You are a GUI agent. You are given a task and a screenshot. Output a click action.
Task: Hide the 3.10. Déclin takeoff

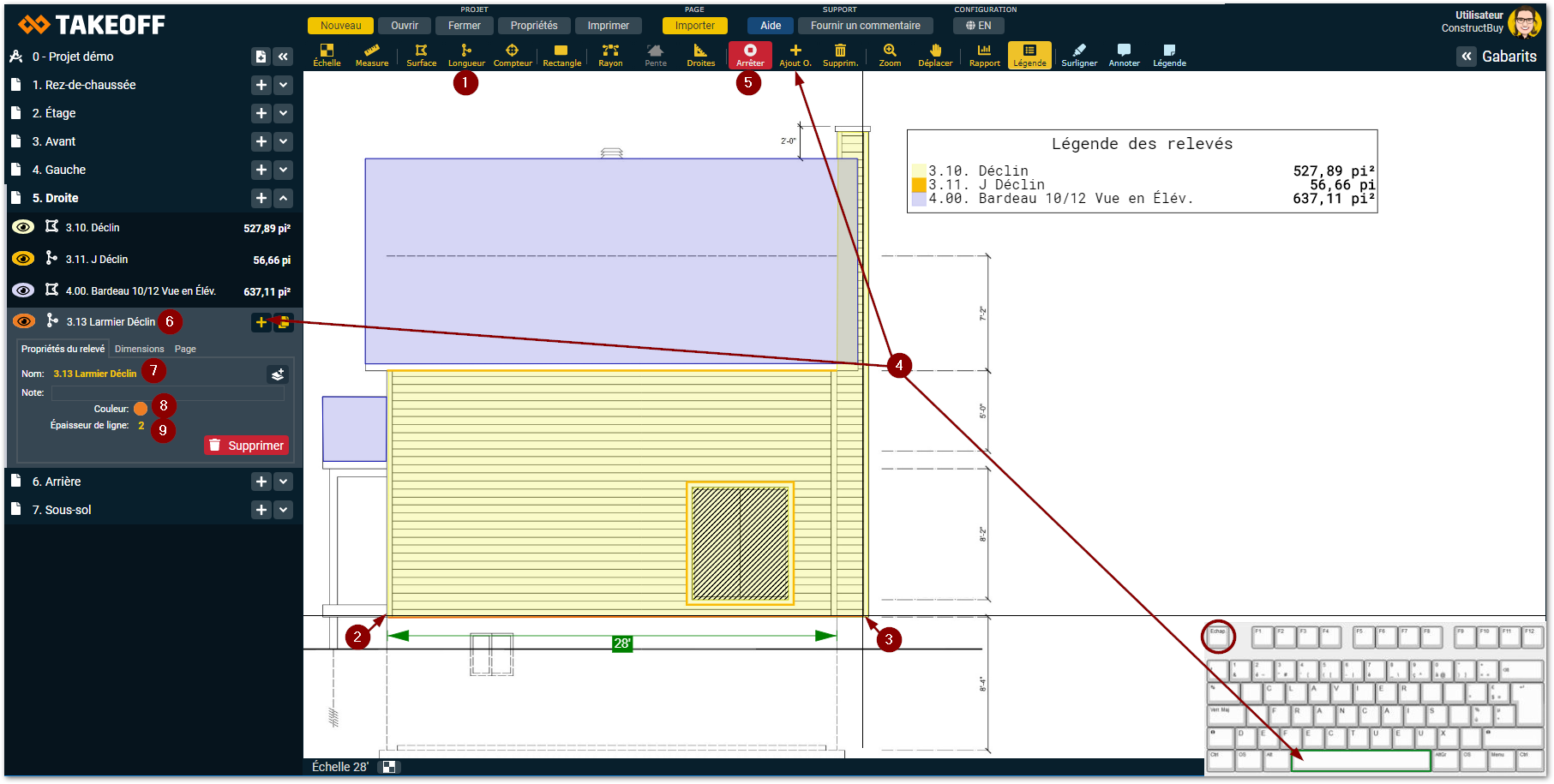(x=23, y=227)
